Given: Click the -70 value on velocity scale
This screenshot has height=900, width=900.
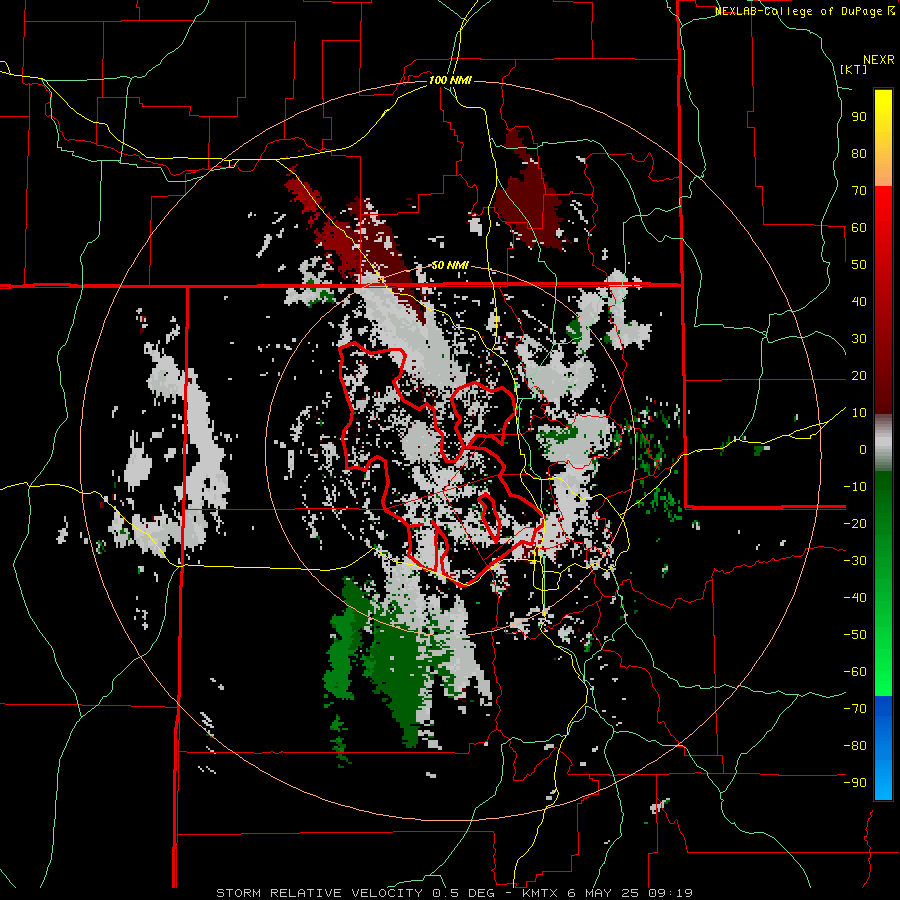Looking at the screenshot, I should tap(855, 709).
